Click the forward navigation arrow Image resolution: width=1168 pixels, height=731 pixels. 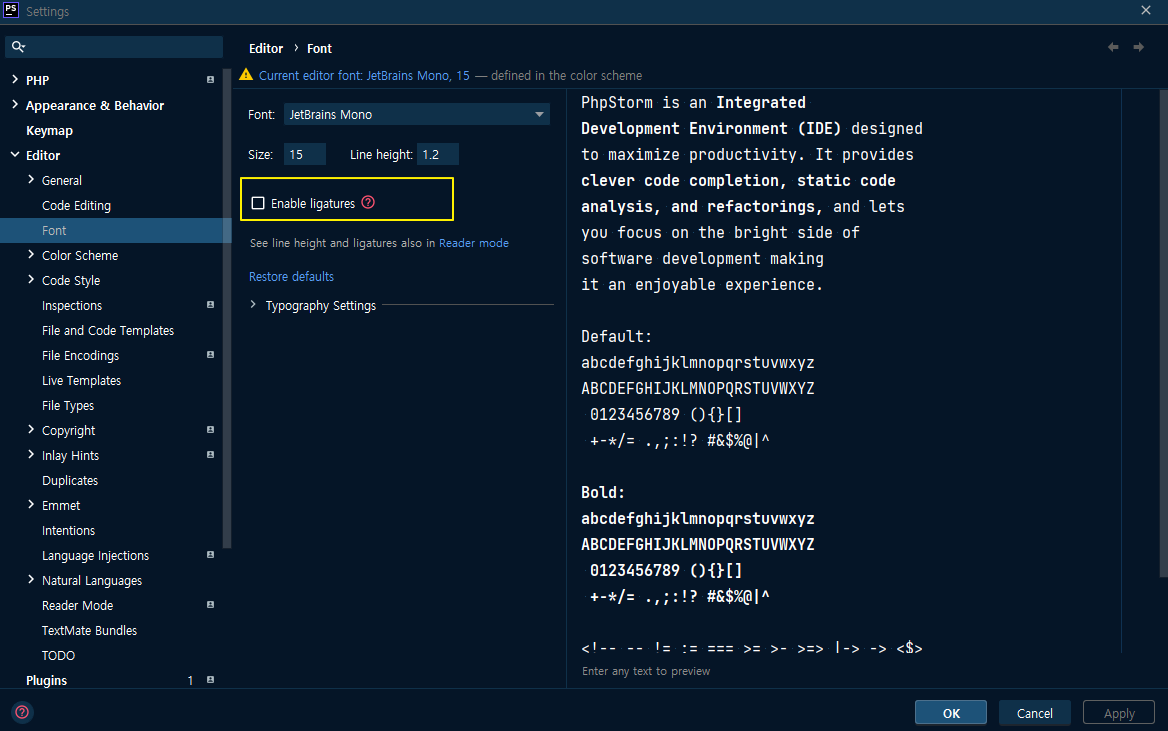[x=1139, y=47]
